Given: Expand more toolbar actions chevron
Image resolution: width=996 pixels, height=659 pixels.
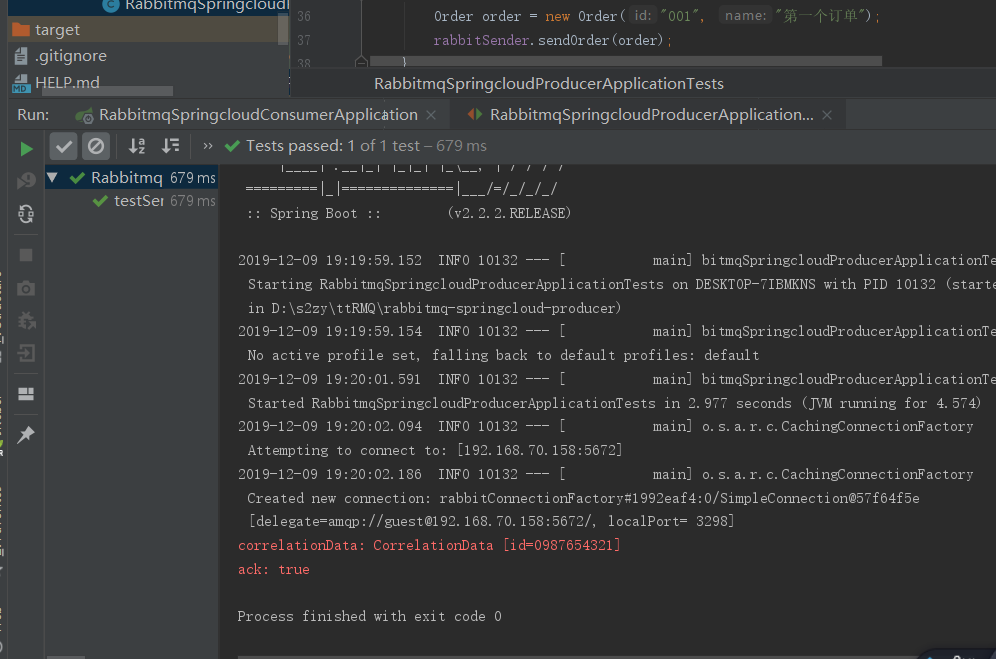Looking at the screenshot, I should click(208, 146).
